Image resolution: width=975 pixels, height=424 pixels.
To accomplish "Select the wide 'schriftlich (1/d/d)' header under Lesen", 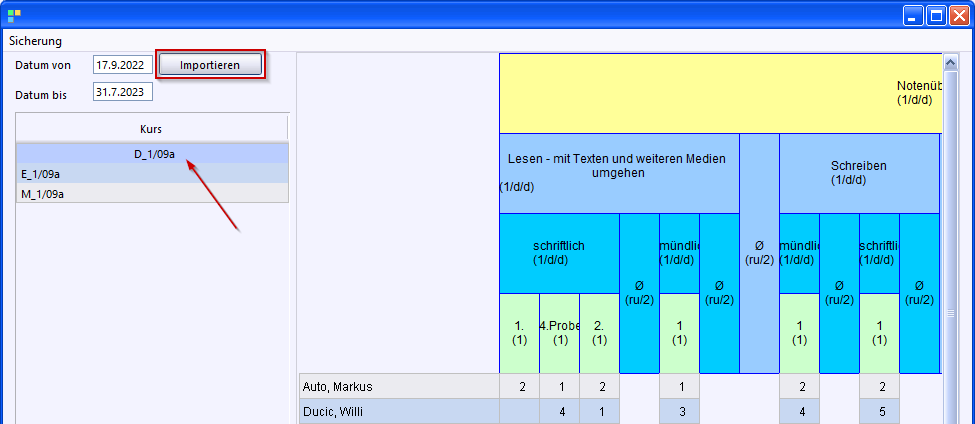I will pyautogui.click(x=559, y=254).
